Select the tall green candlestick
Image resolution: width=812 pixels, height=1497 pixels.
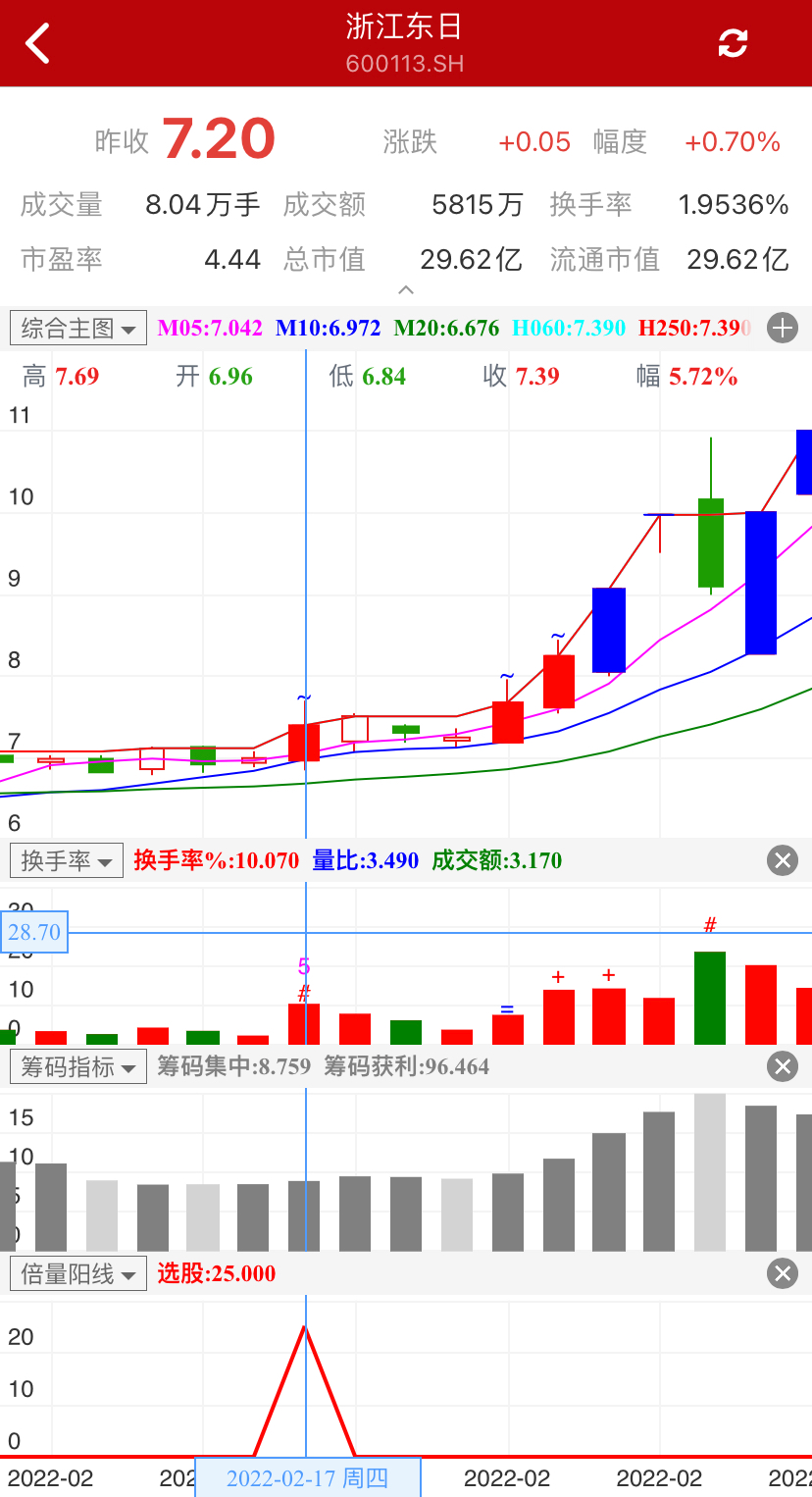pos(710,542)
